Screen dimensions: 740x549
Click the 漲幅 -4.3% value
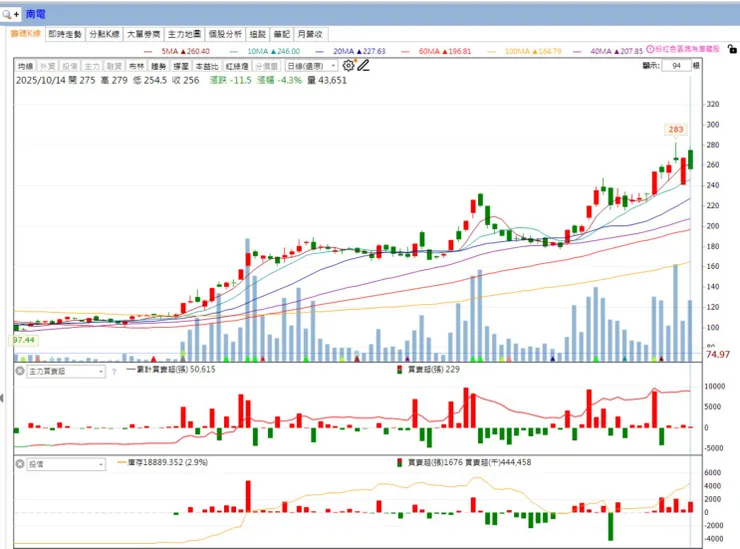pyautogui.click(x=279, y=80)
